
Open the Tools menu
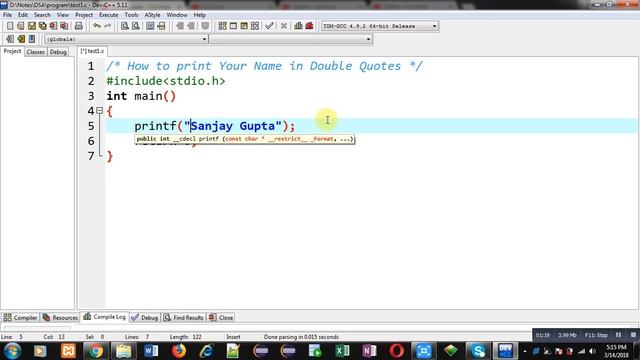pyautogui.click(x=131, y=15)
